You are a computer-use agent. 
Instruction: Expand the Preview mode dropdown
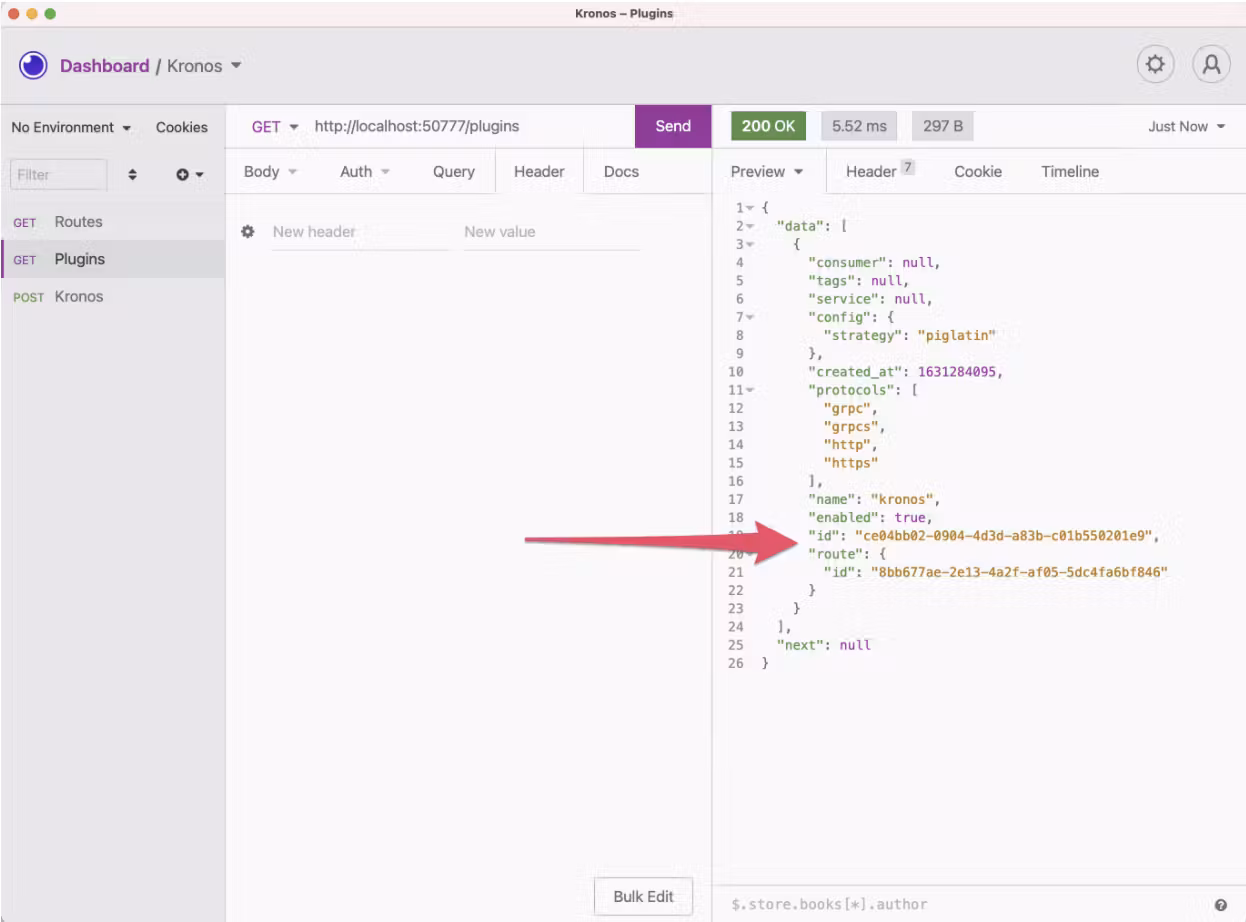tap(766, 171)
